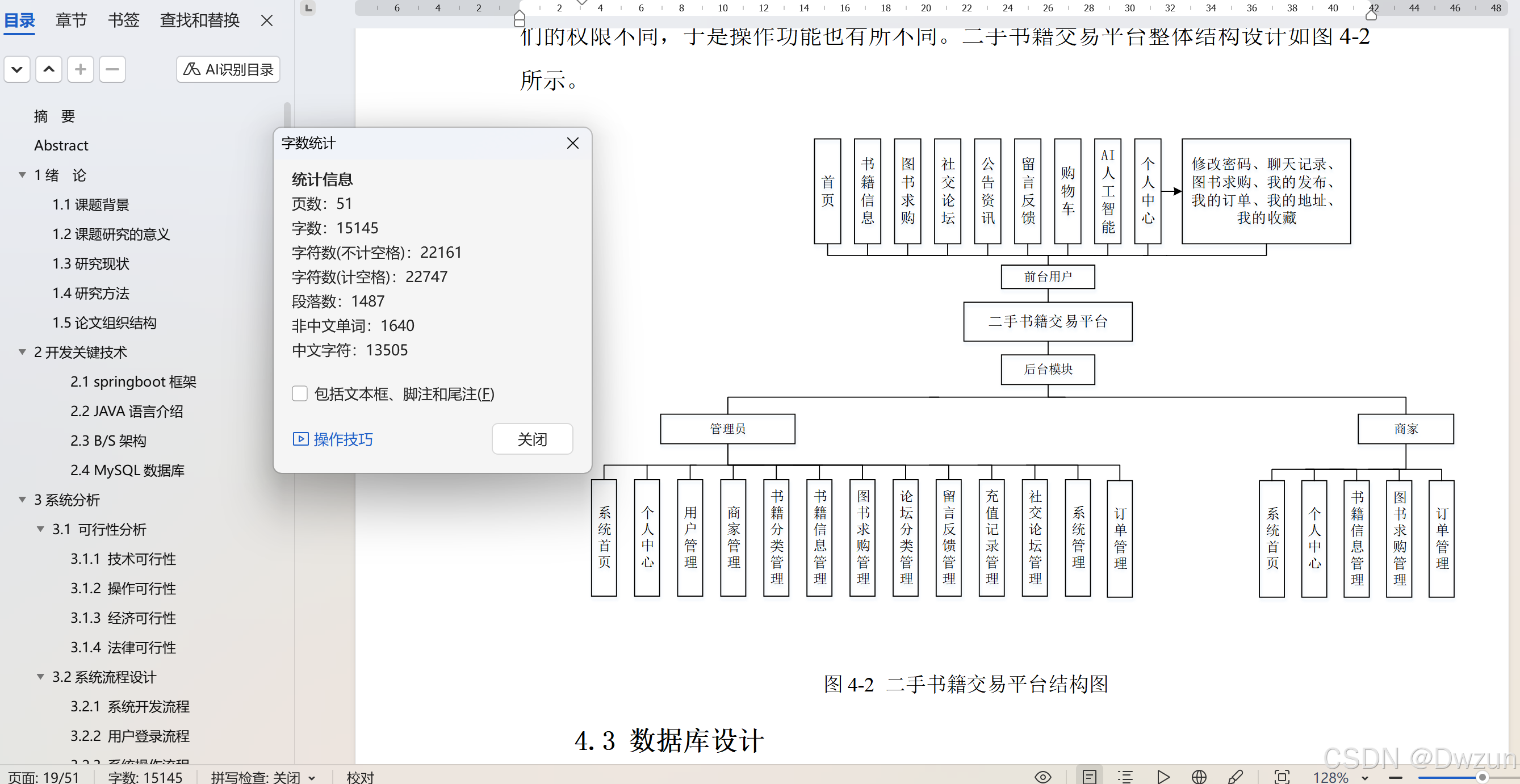Image resolution: width=1520 pixels, height=784 pixels.
Task: Click the eye protection mode icon
Action: (x=1042, y=776)
